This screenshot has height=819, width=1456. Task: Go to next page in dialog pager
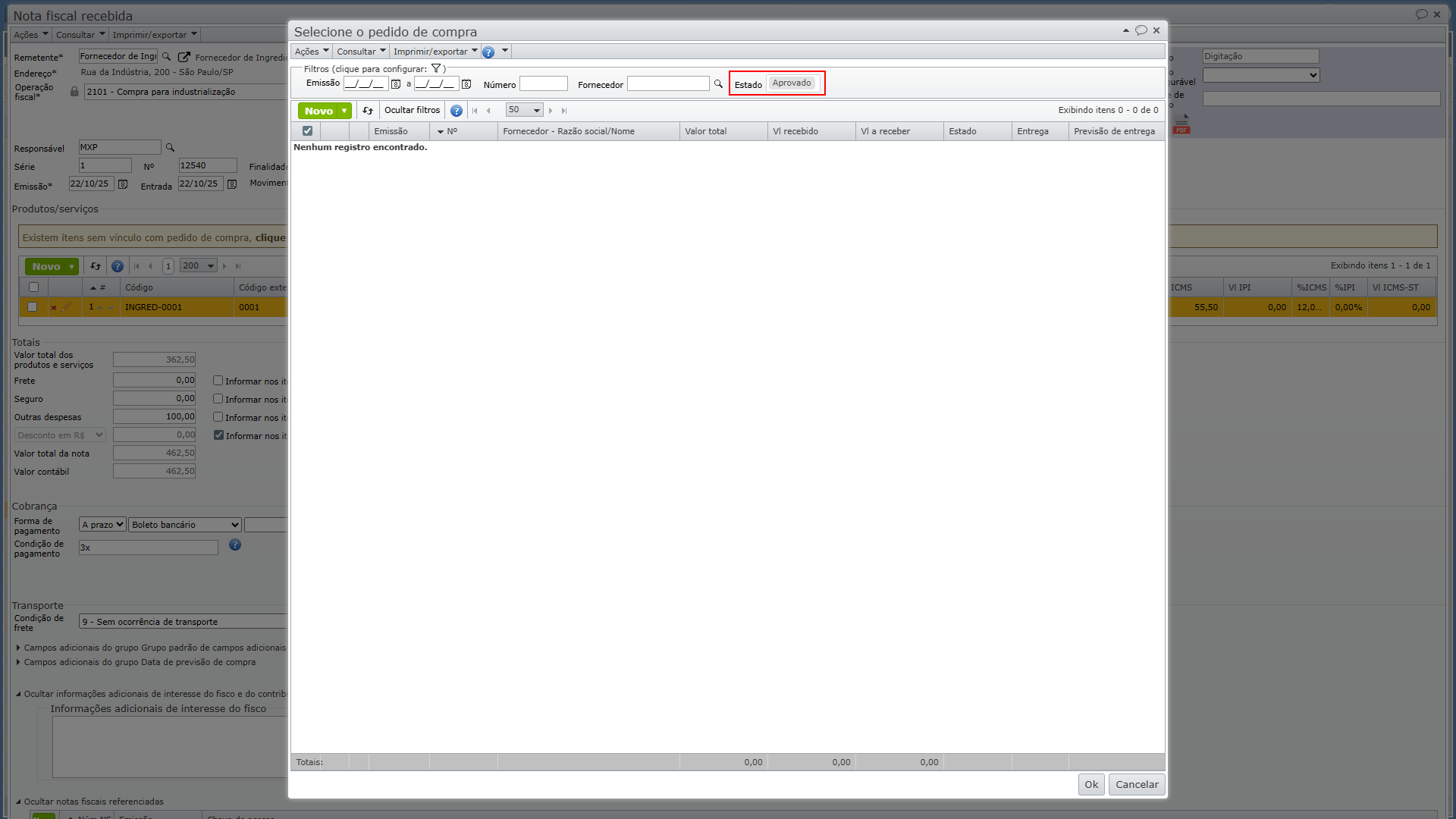551,111
